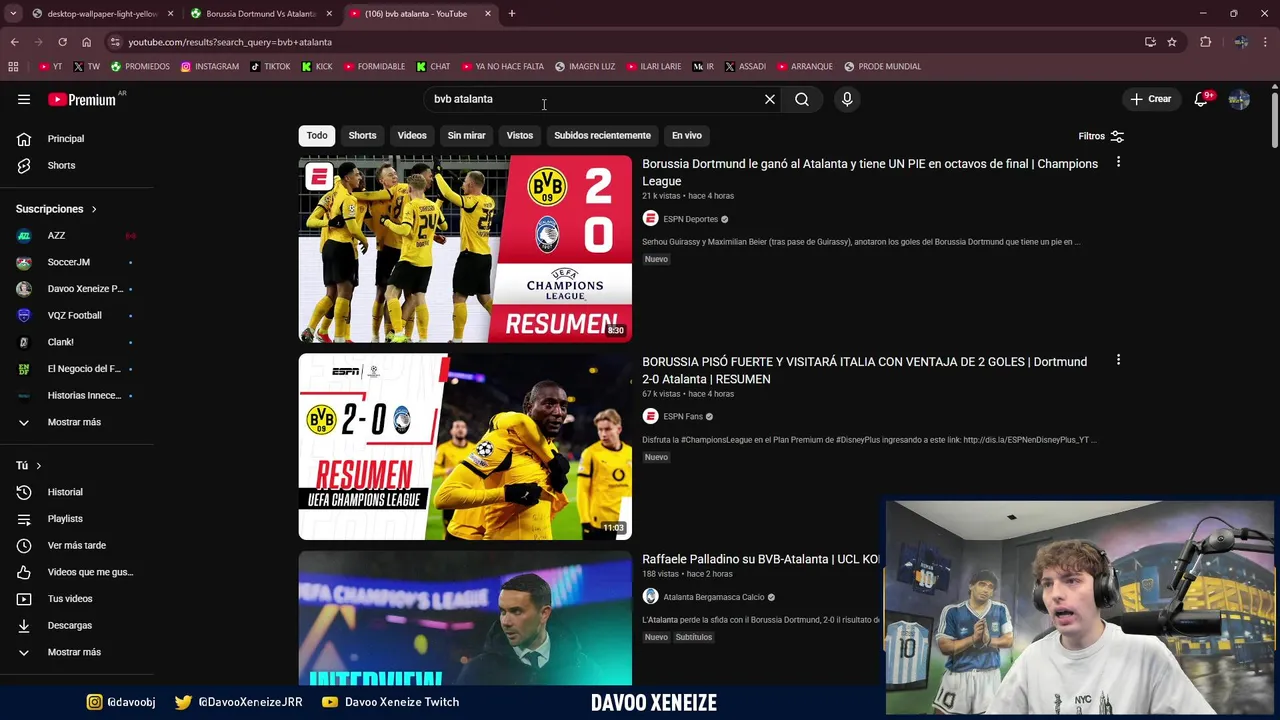Expand the Suscripciones section chevron
The width and height of the screenshot is (1280, 720).
94,209
